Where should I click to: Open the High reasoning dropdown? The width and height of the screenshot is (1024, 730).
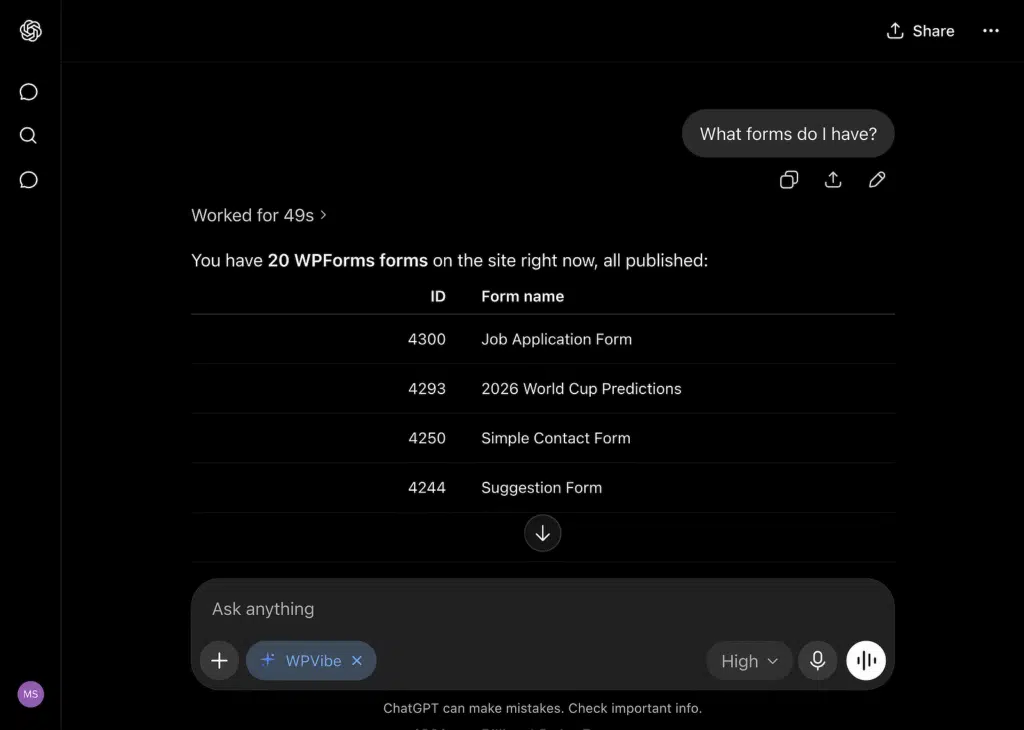click(749, 661)
